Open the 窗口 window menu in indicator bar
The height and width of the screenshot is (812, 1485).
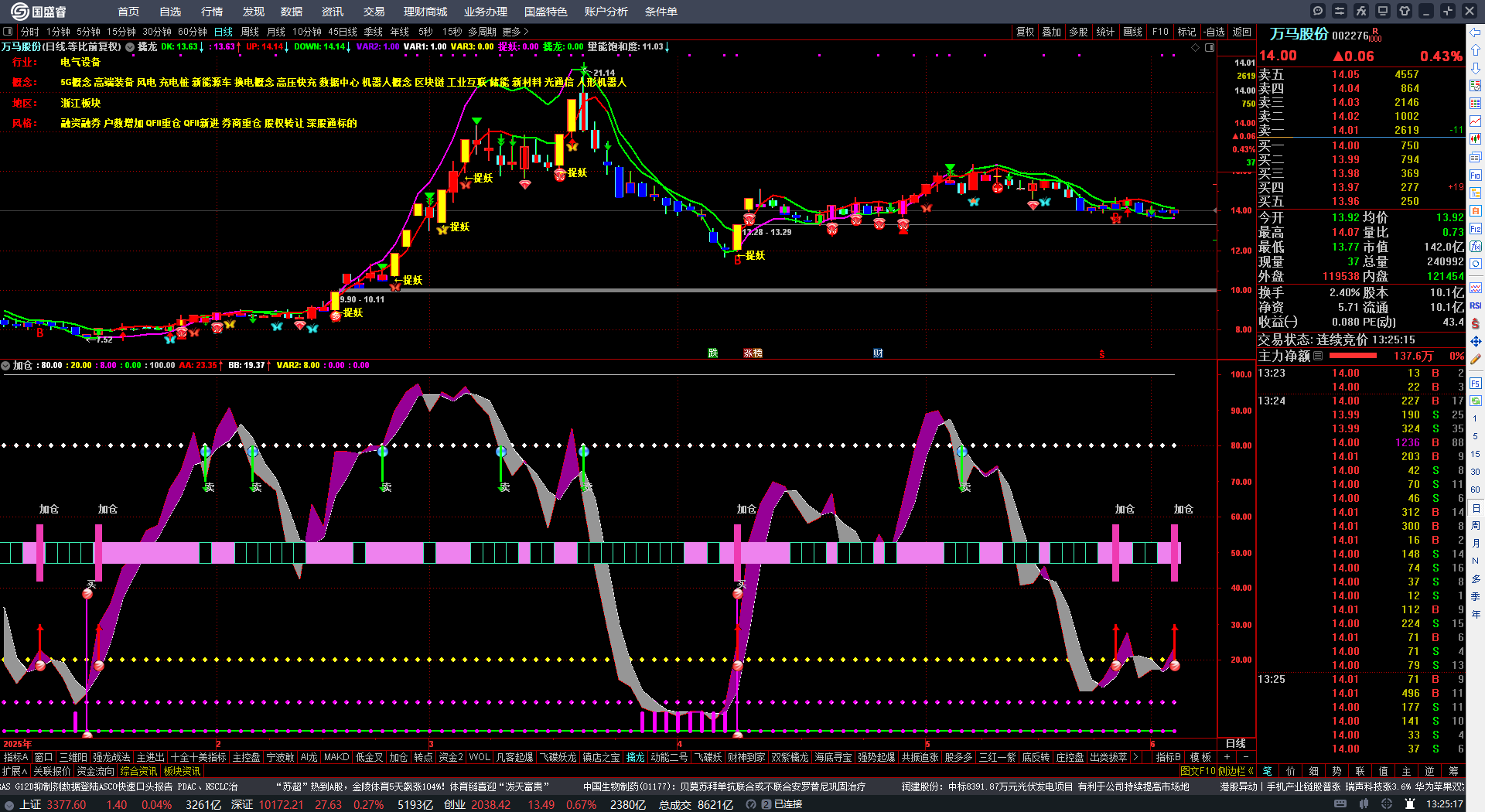[43, 757]
